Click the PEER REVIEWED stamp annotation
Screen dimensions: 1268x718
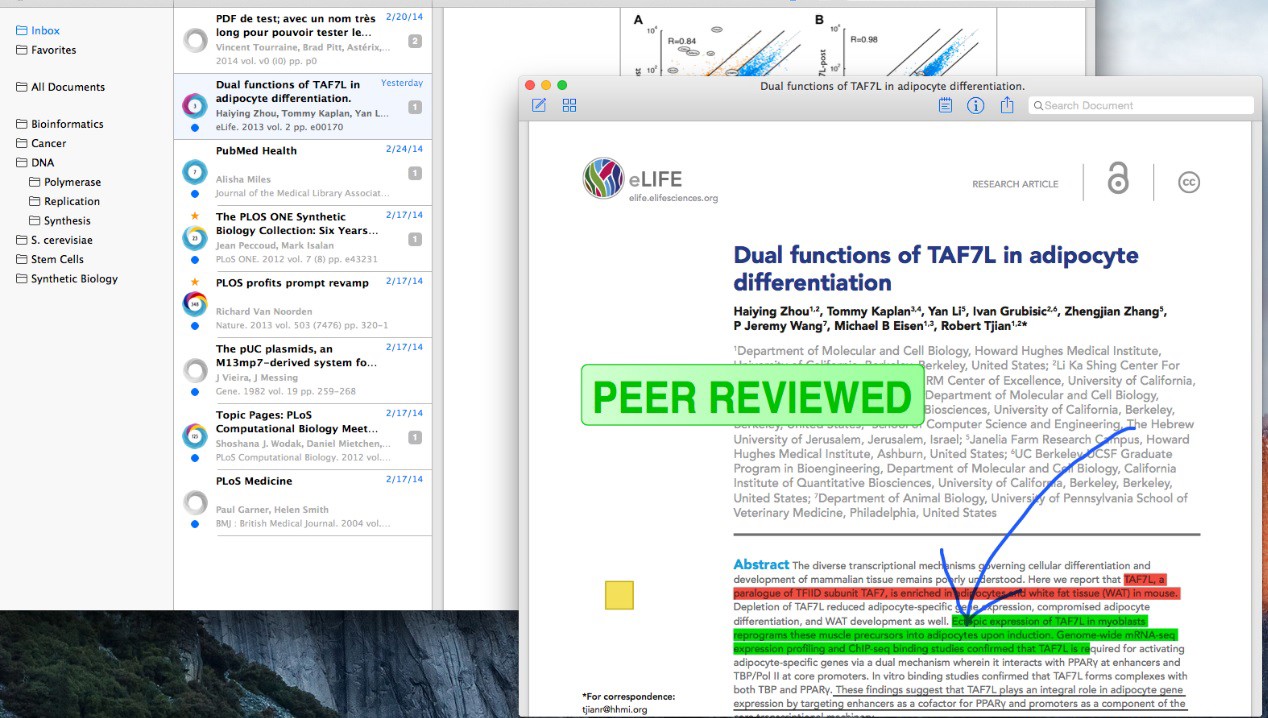coord(752,397)
